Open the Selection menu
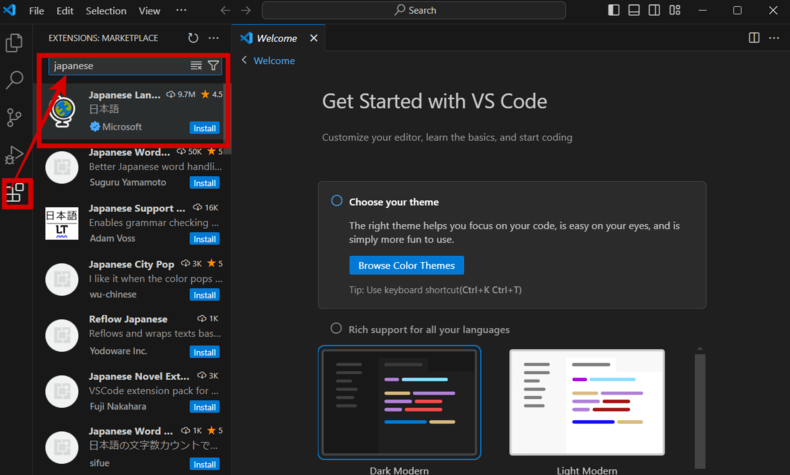The height and width of the screenshot is (475, 790). tap(106, 11)
